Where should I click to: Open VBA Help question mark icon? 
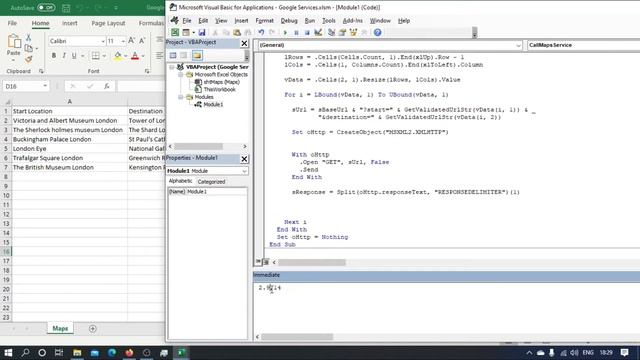pos(378,32)
